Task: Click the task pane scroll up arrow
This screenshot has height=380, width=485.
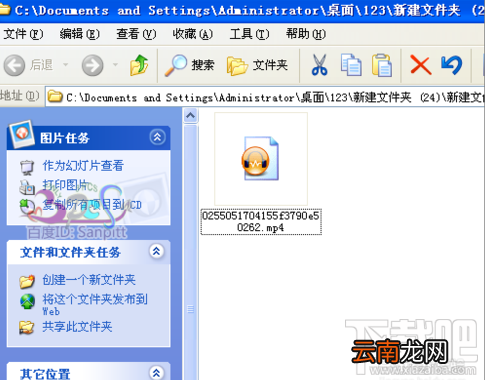Action: click(x=190, y=116)
